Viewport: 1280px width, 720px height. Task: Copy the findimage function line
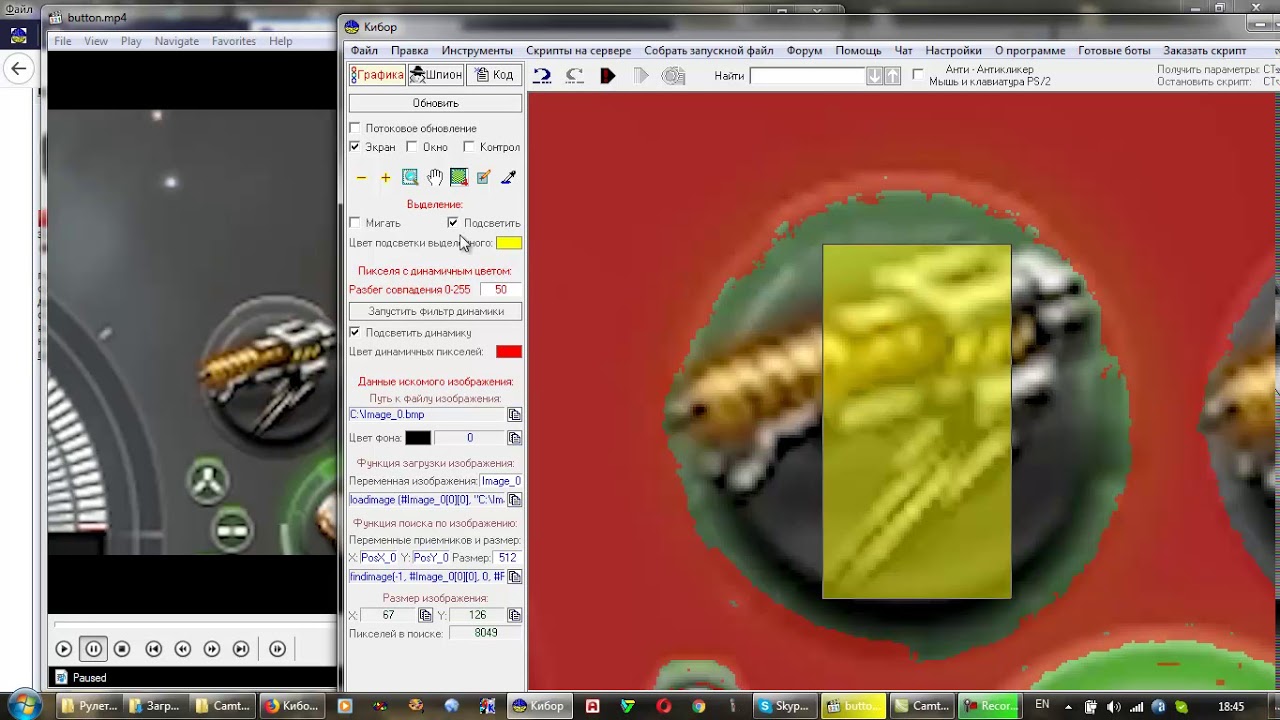514,577
